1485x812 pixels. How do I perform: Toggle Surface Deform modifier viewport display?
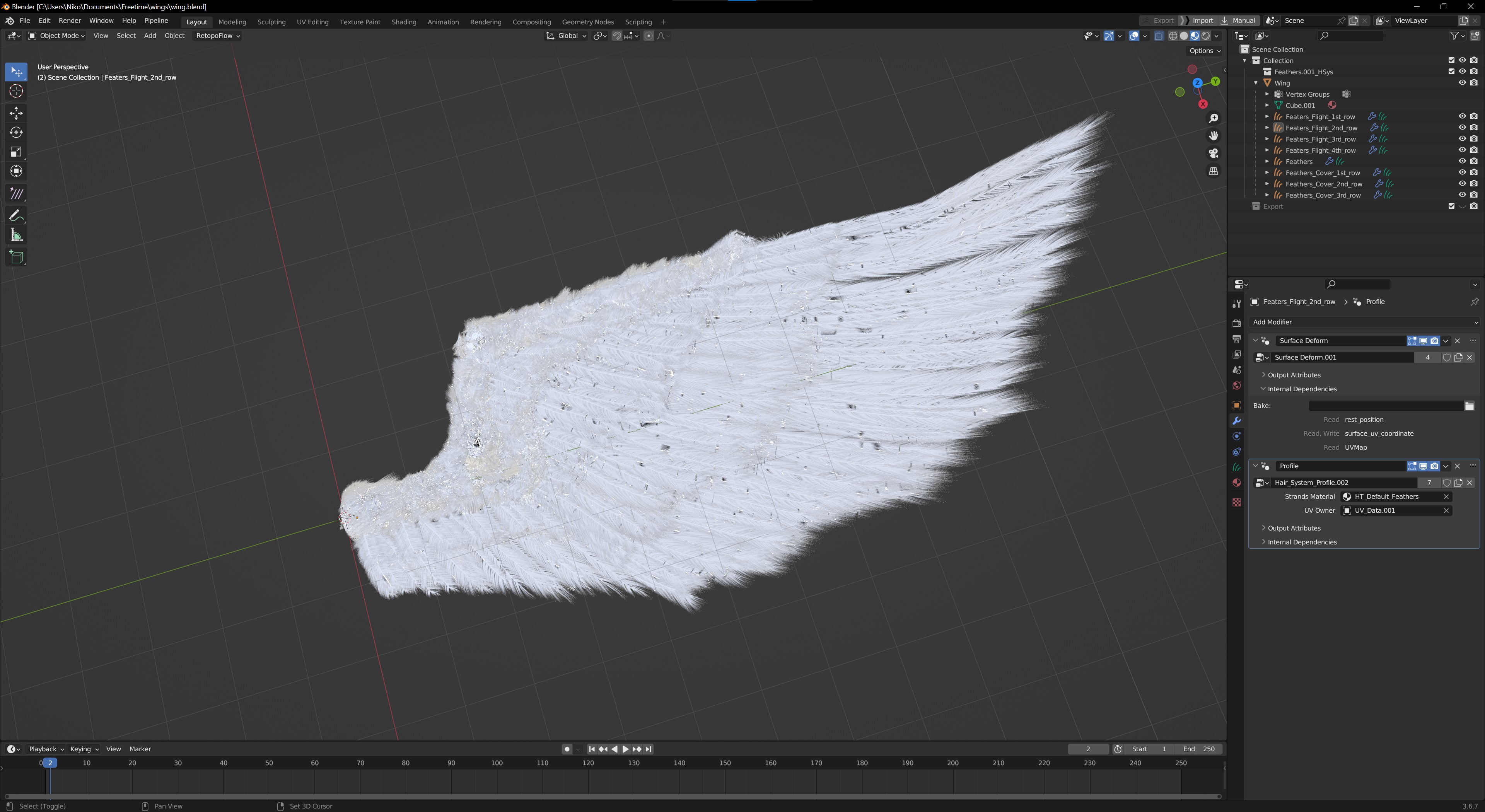point(1423,341)
